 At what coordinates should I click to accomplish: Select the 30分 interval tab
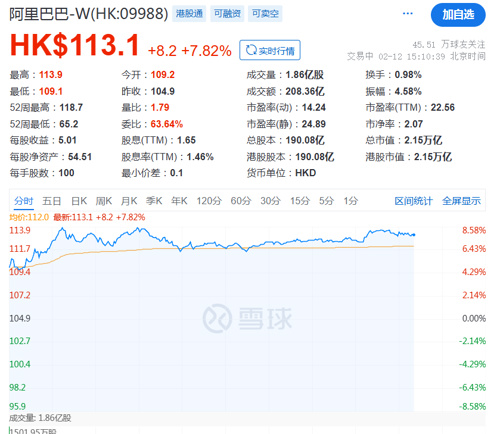pyautogui.click(x=270, y=201)
